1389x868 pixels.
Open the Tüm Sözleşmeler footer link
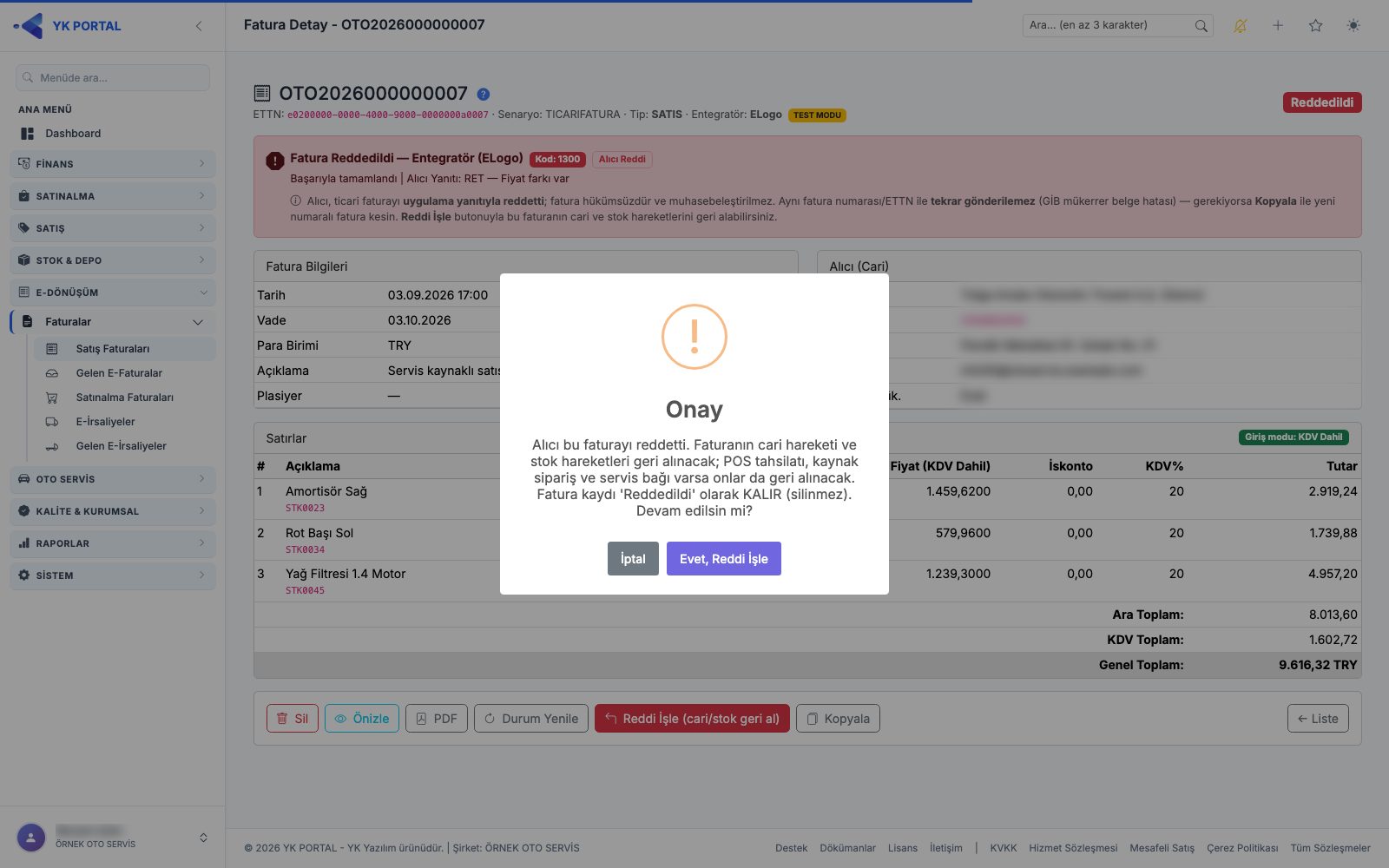tap(1331, 848)
